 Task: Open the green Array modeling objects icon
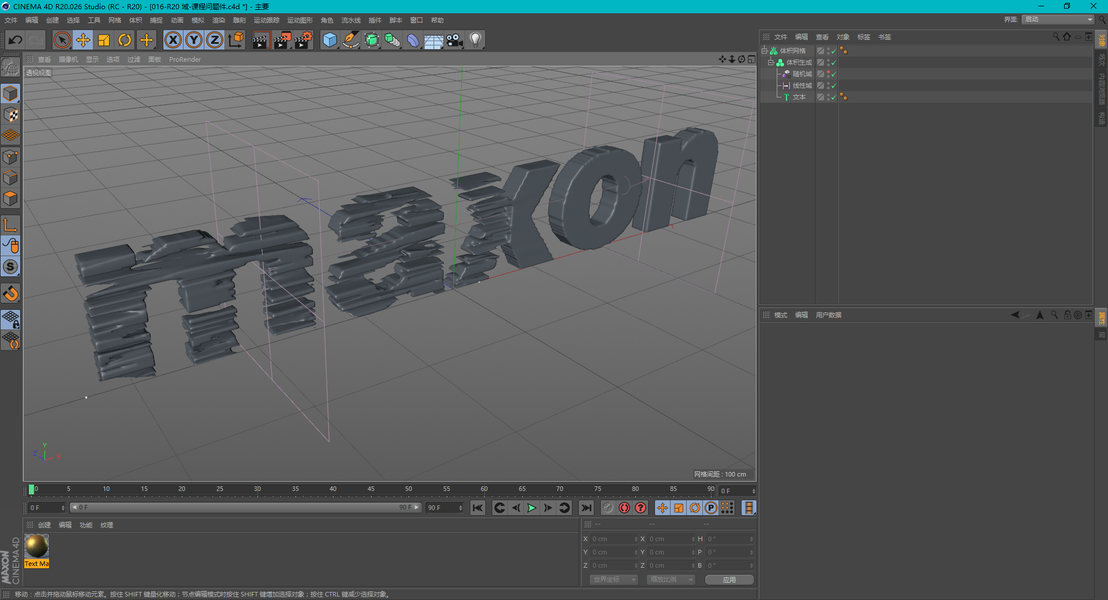(392, 40)
